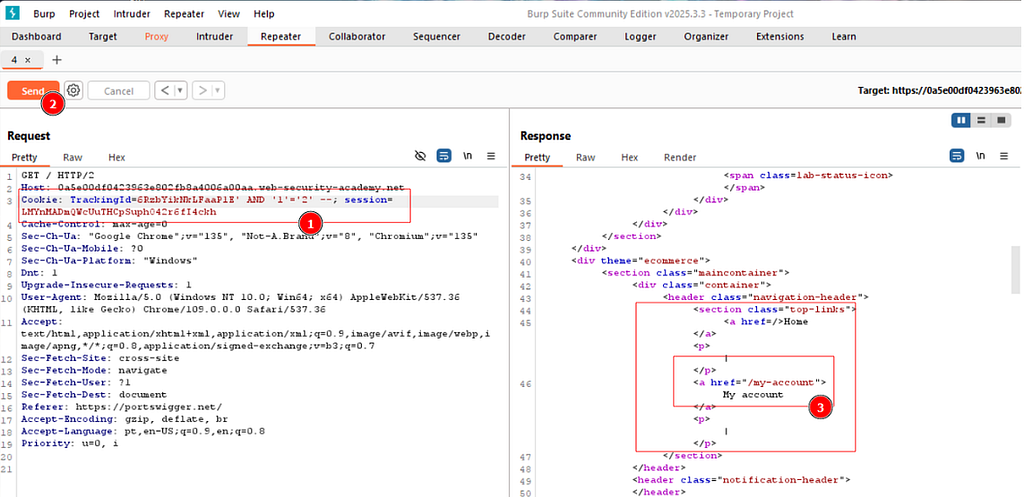
Task: Add a new Repeater tab with plus
Action: [x=57, y=59]
